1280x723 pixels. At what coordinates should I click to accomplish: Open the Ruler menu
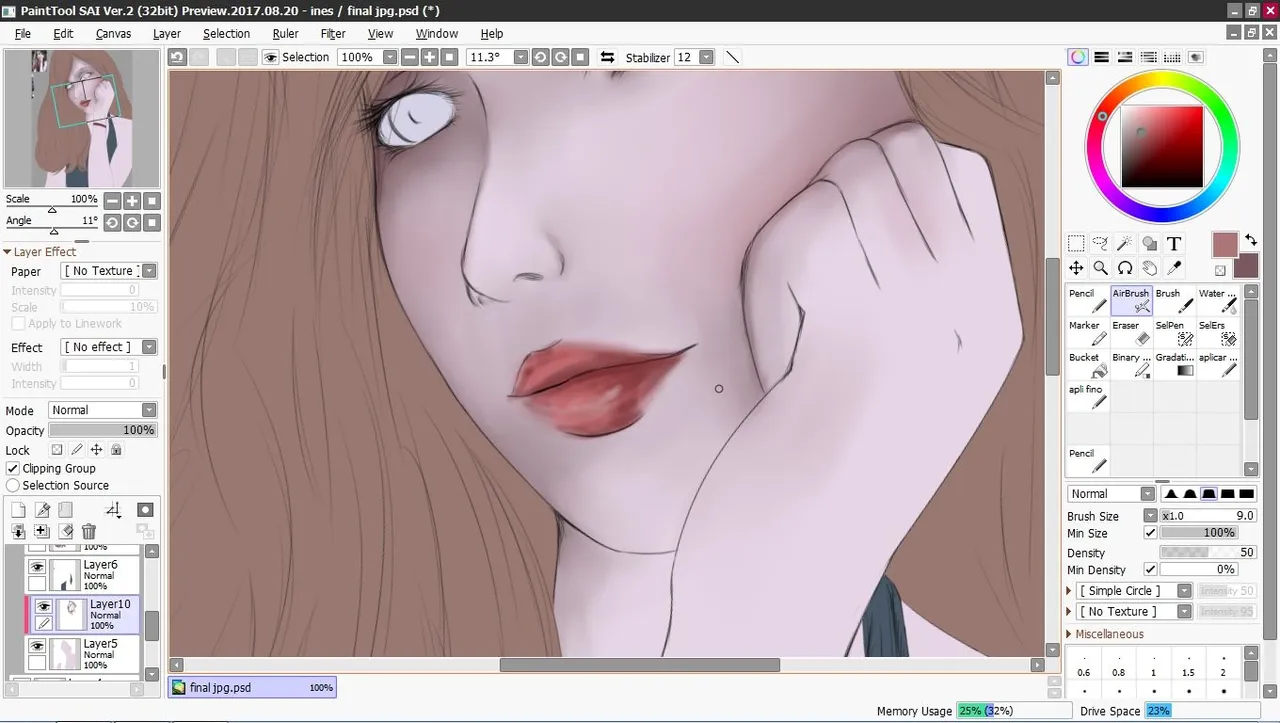[285, 33]
